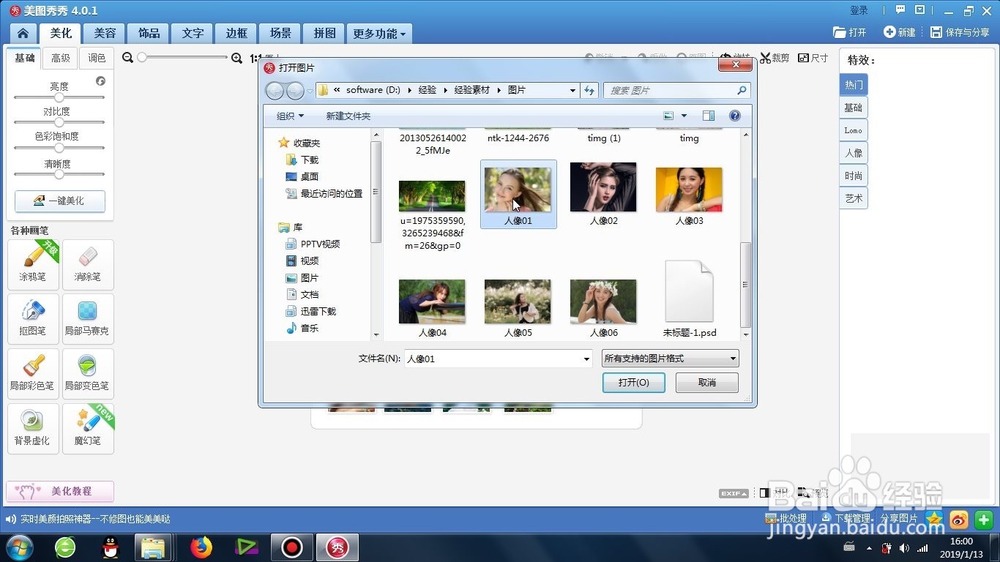Screen dimensions: 1000x562
Task: Click the 清晰度 sharpness slider handle
Action: coord(59,174)
